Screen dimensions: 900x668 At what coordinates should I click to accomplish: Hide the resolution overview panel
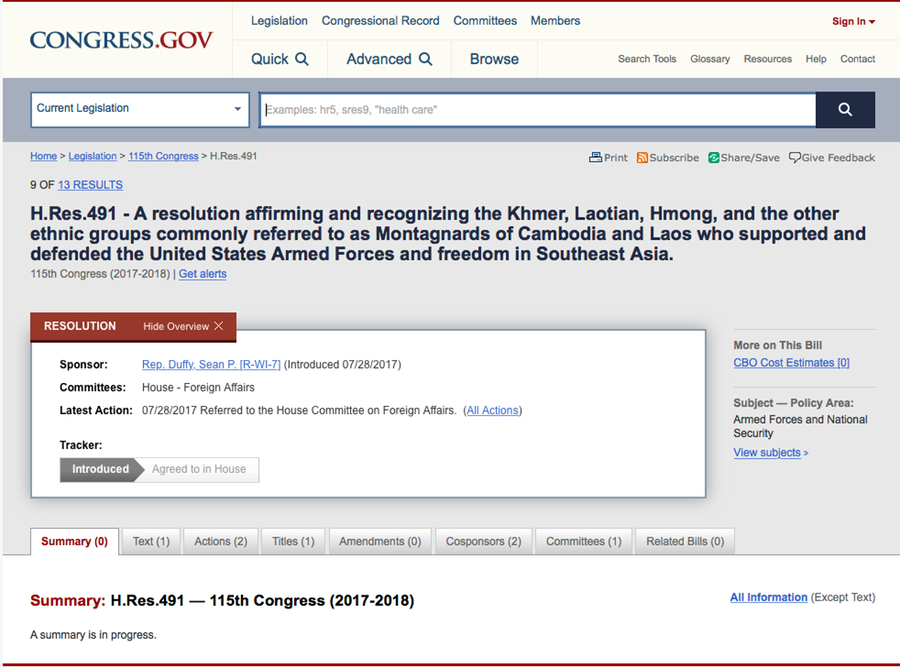tap(182, 326)
